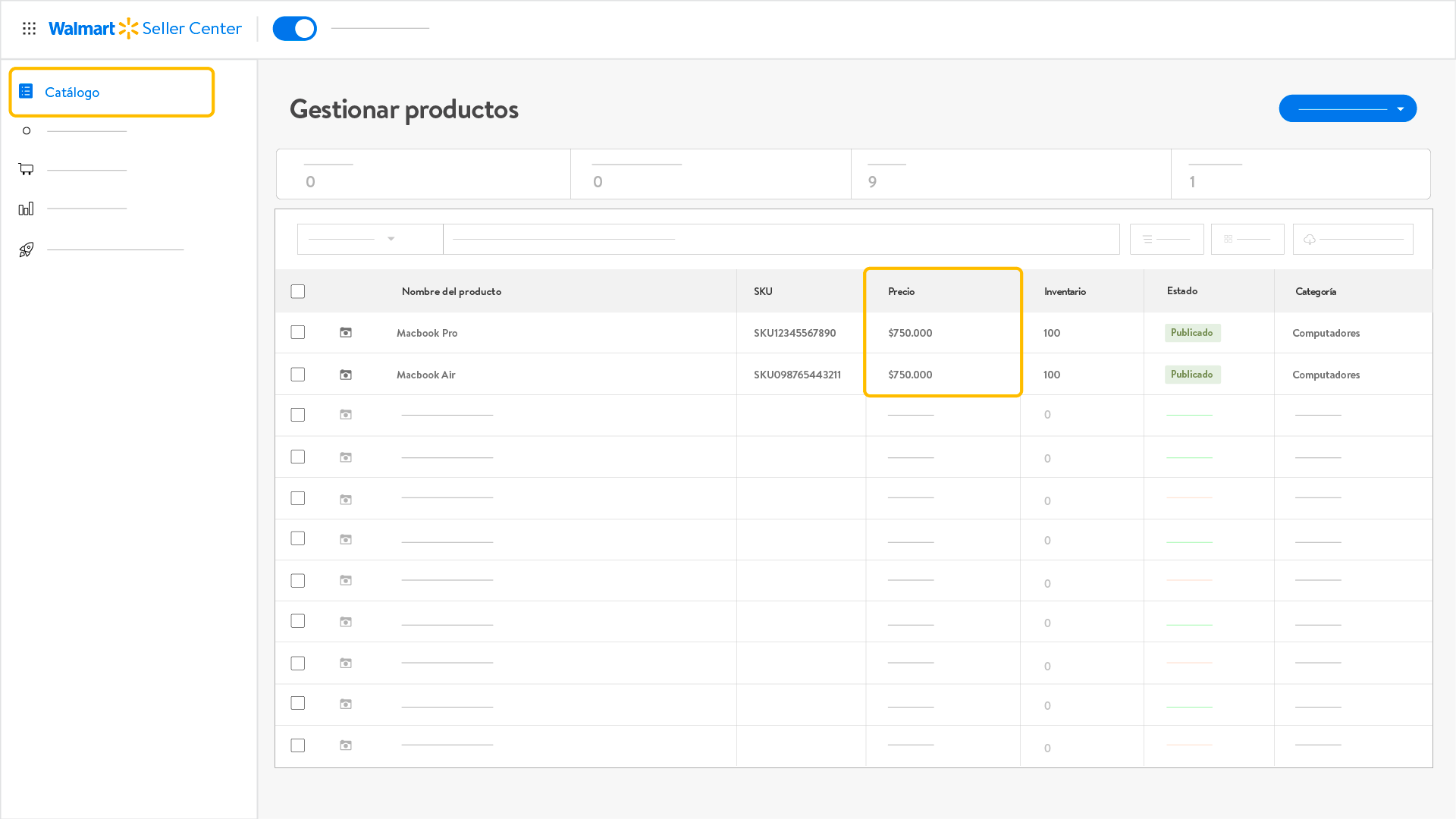The image size is (1456, 819).
Task: Select the circle icon sidebar item
Action: tap(27, 131)
